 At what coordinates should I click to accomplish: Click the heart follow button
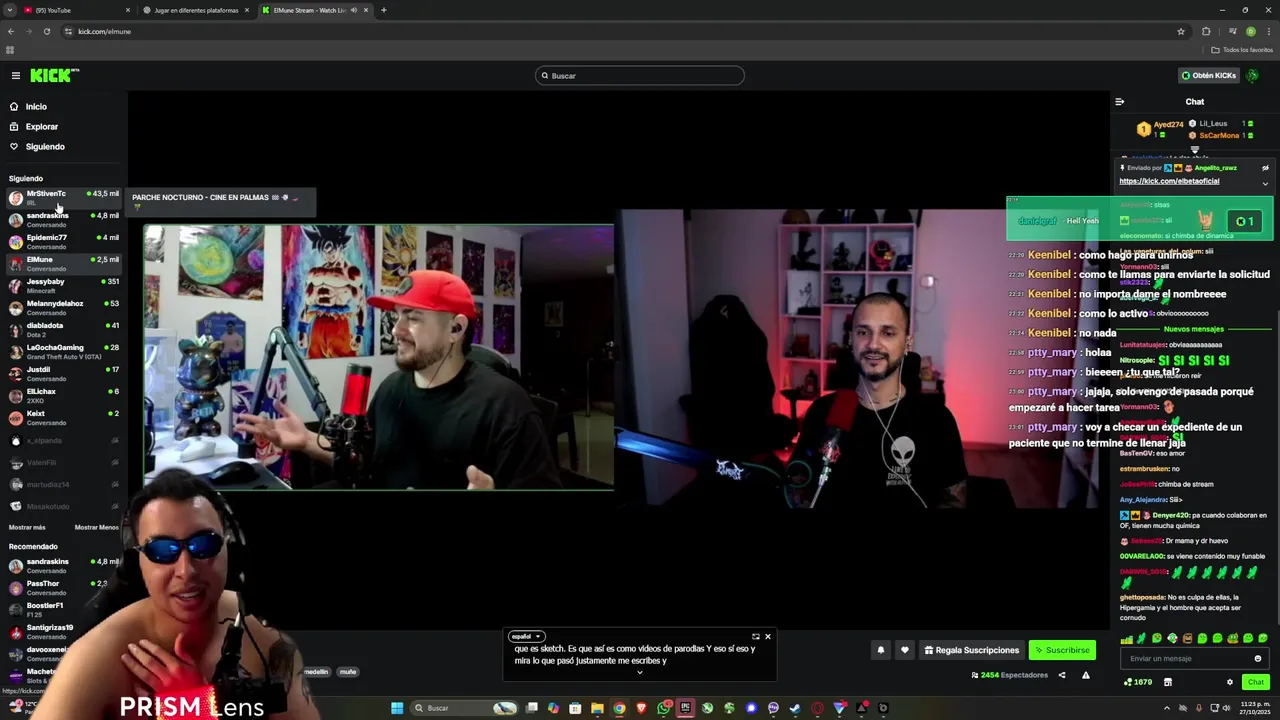[x=905, y=650]
